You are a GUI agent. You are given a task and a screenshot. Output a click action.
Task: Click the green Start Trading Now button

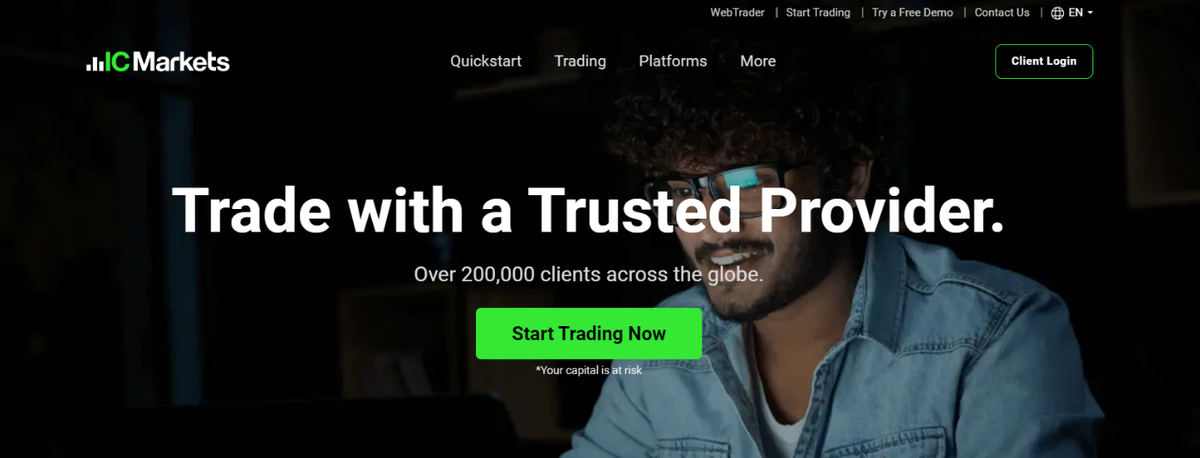589,334
